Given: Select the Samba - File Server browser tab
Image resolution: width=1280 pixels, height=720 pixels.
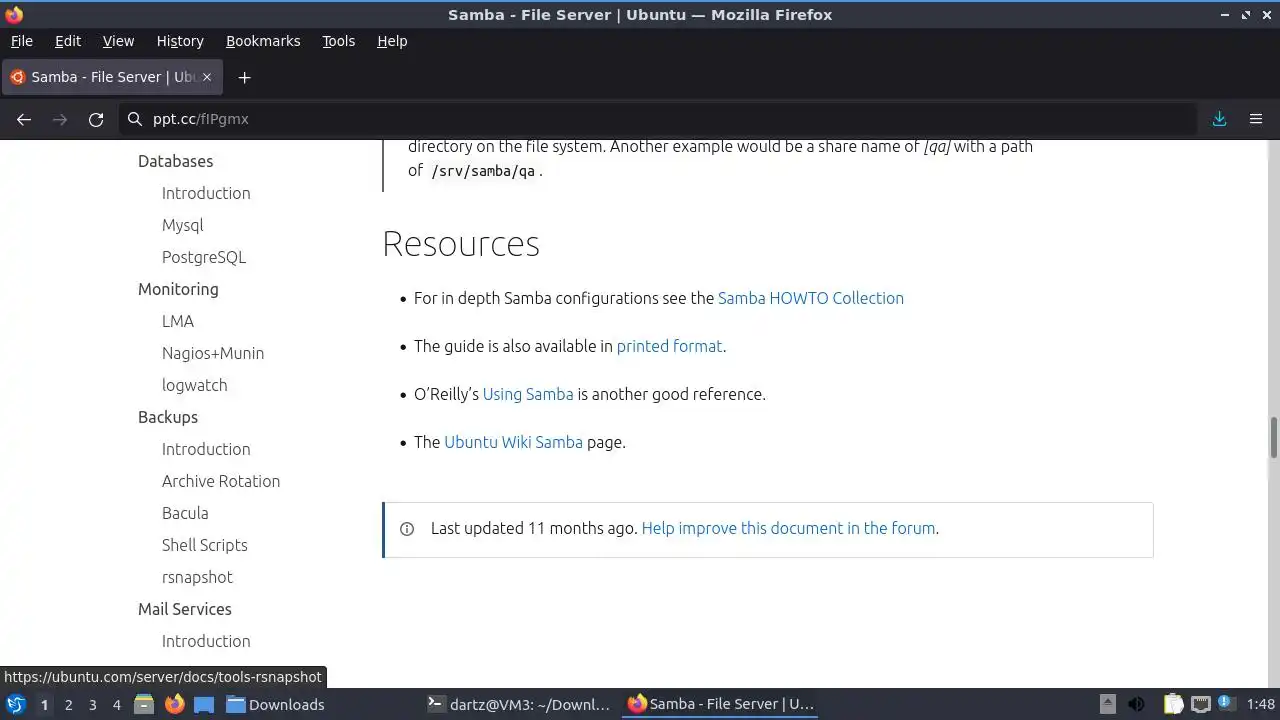Looking at the screenshot, I should [112, 77].
